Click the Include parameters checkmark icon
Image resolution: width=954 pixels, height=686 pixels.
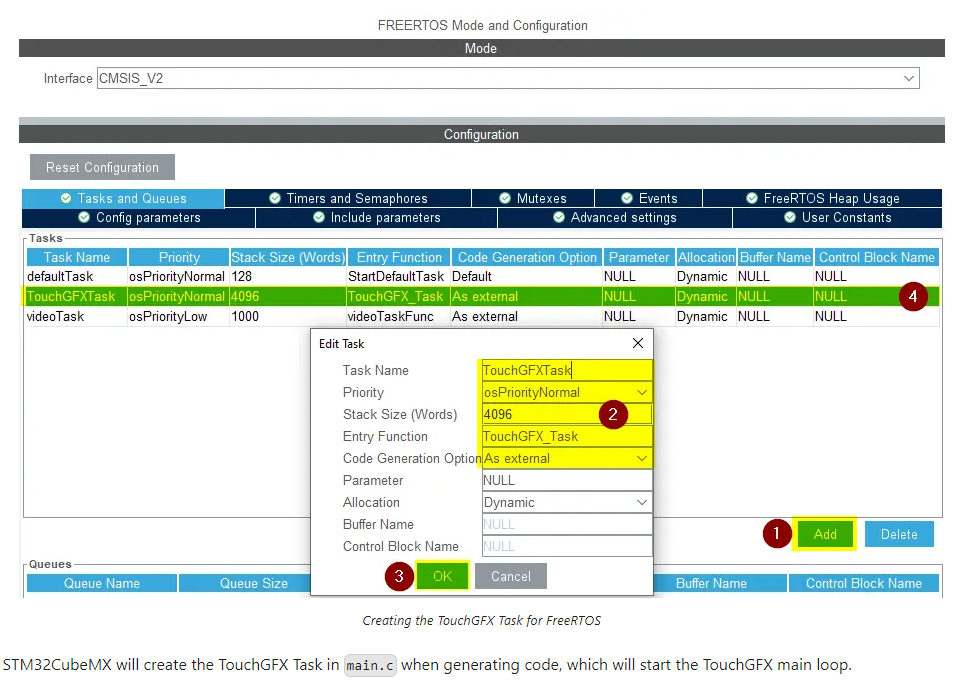pyautogui.click(x=319, y=218)
